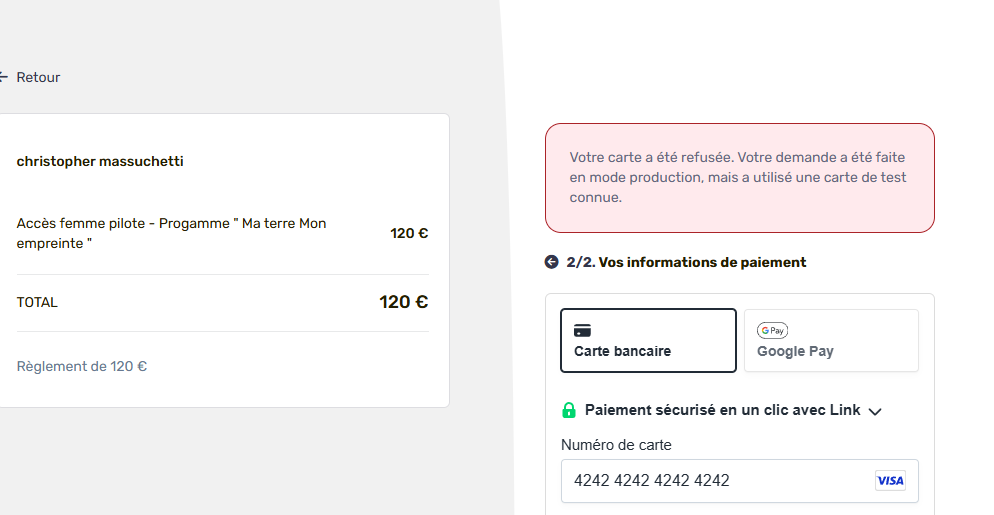Click the TOTAL label text
Image resolution: width=994 pixels, height=515 pixels.
click(x=37, y=303)
